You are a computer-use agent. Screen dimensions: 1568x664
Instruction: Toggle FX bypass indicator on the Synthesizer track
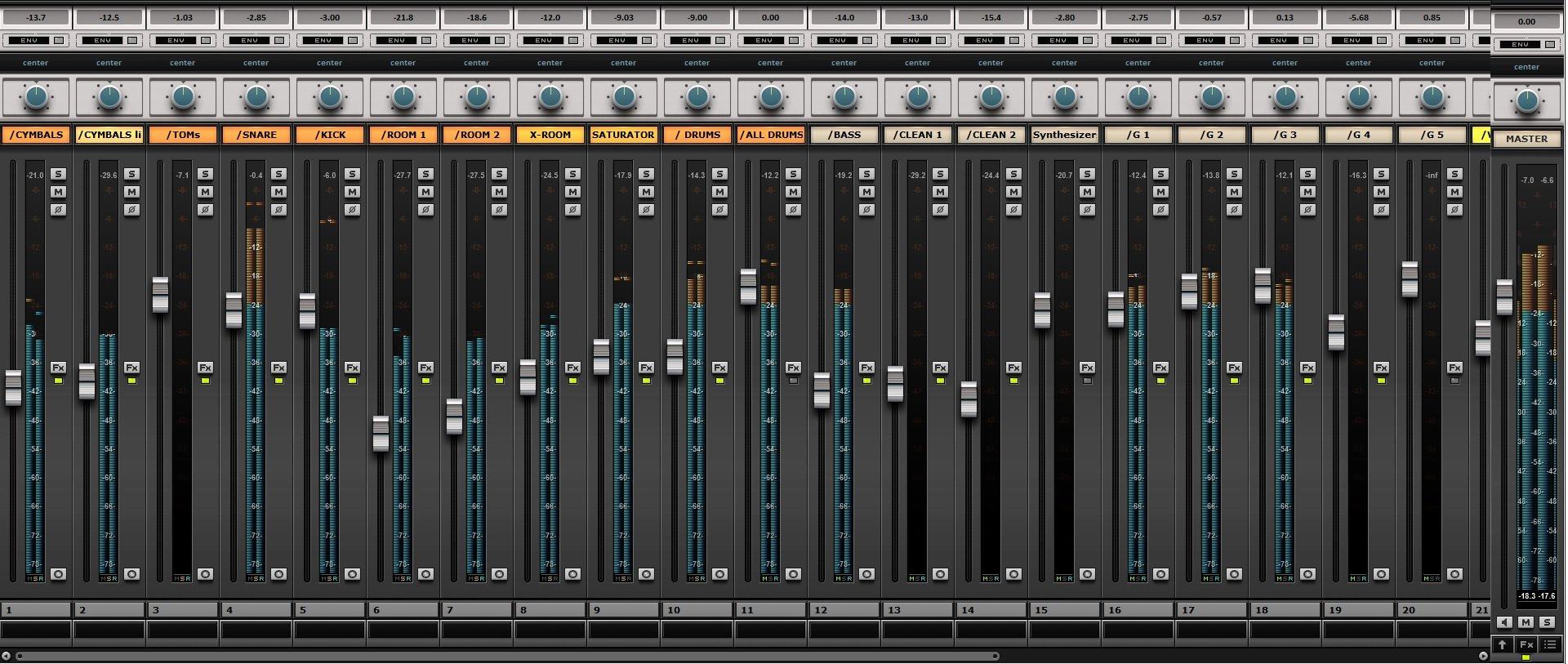tap(1087, 381)
